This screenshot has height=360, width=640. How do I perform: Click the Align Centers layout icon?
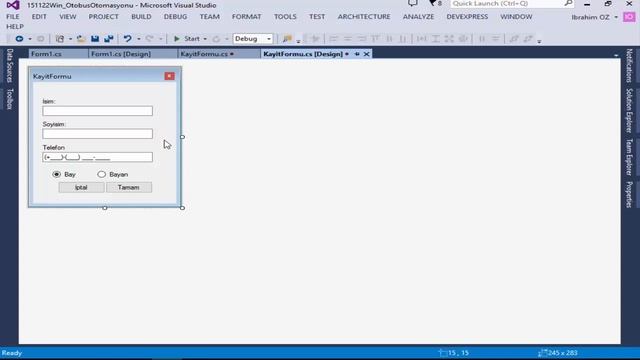(347, 39)
